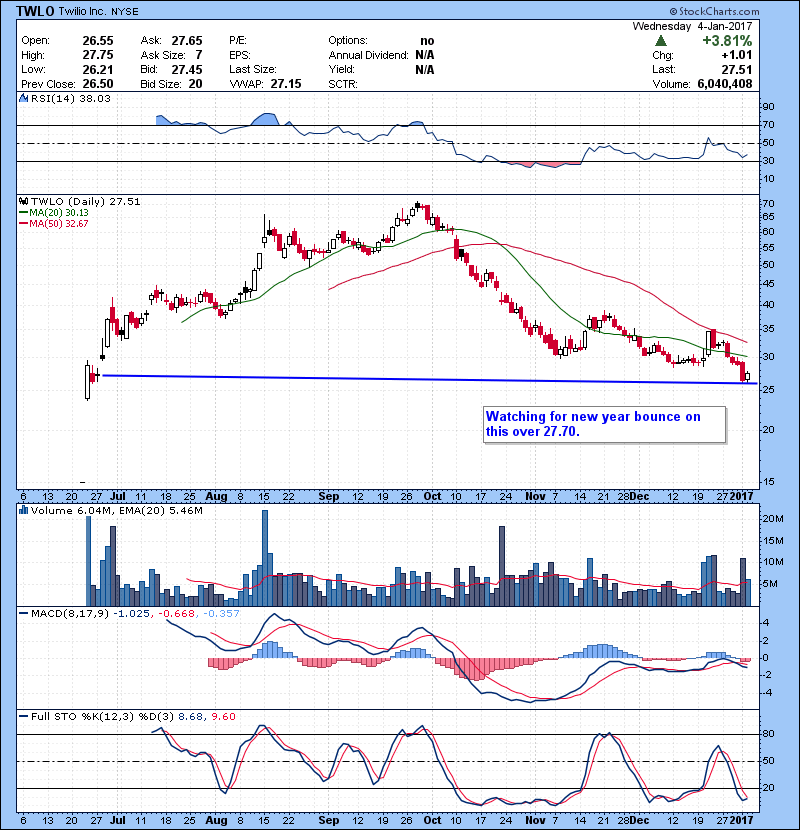Click the +3.81% percent change value

point(727,41)
